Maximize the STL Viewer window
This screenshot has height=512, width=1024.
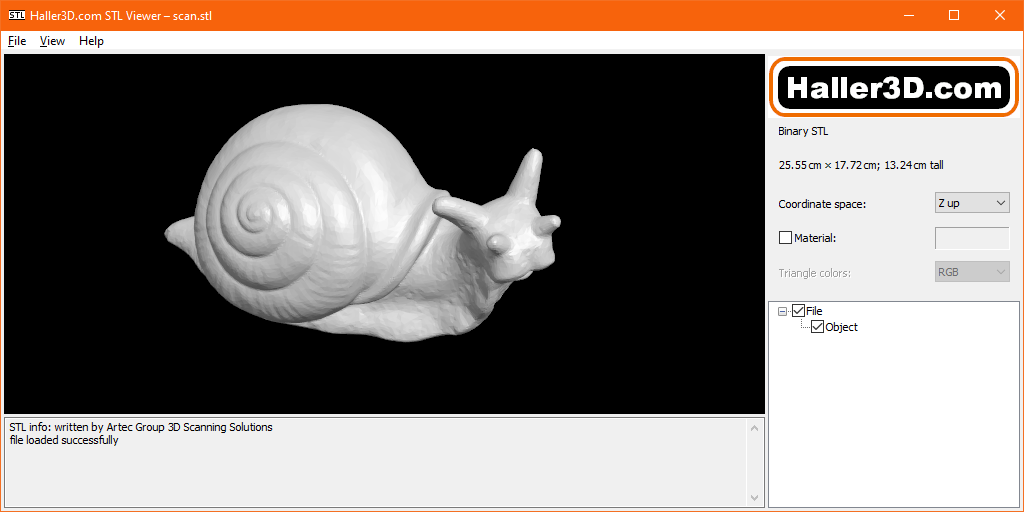point(954,15)
